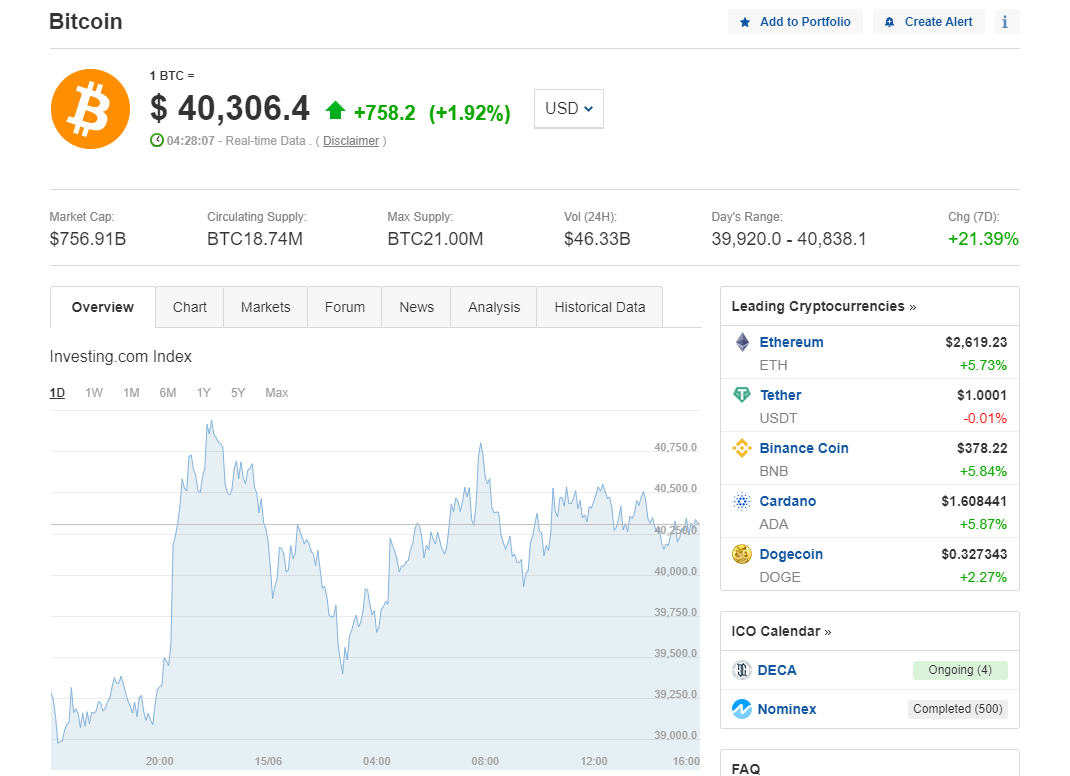1070x776 pixels.
Task: Select the 1Y chart range
Action: [x=203, y=392]
